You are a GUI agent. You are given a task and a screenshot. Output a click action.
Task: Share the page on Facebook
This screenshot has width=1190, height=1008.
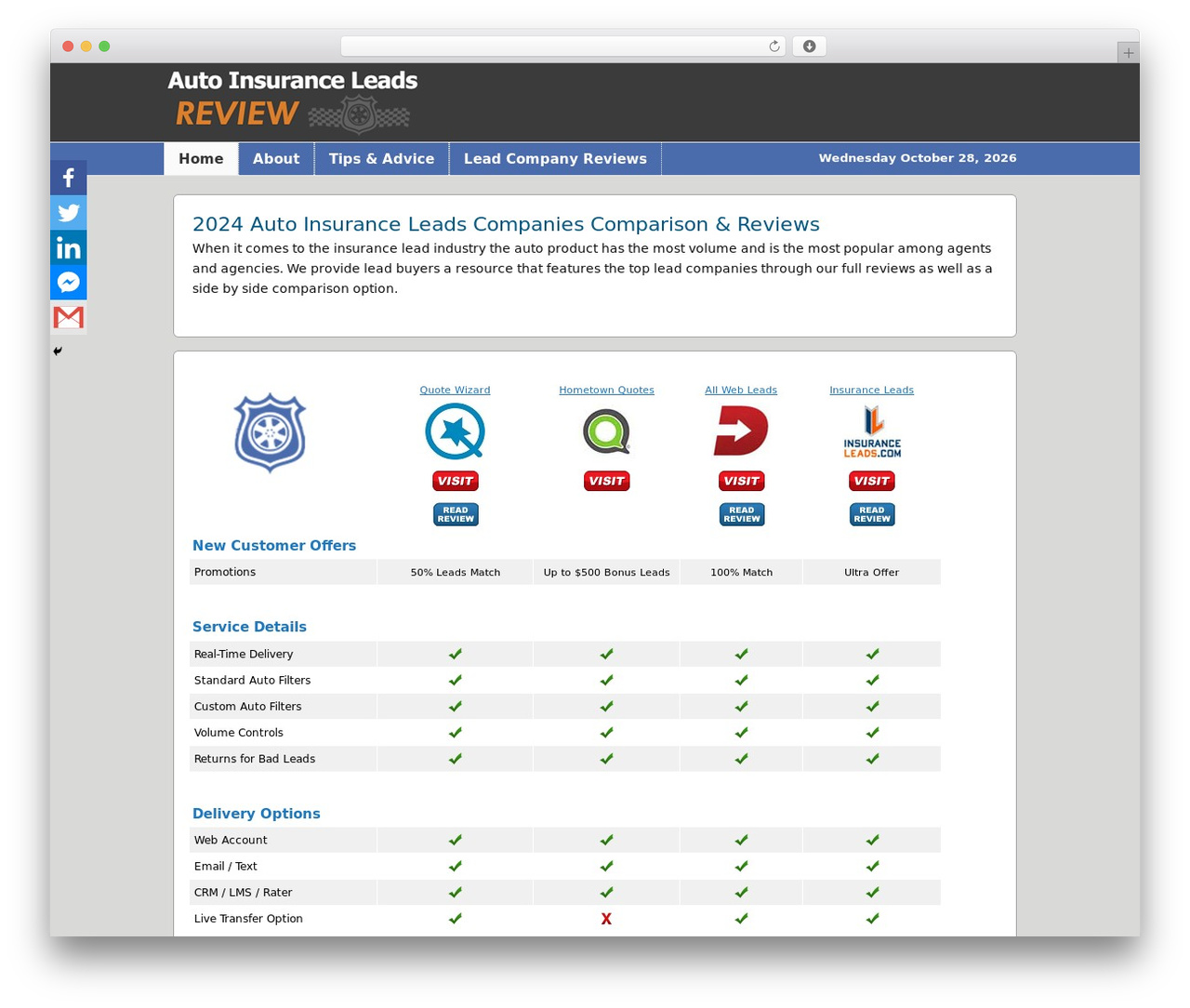pos(68,178)
